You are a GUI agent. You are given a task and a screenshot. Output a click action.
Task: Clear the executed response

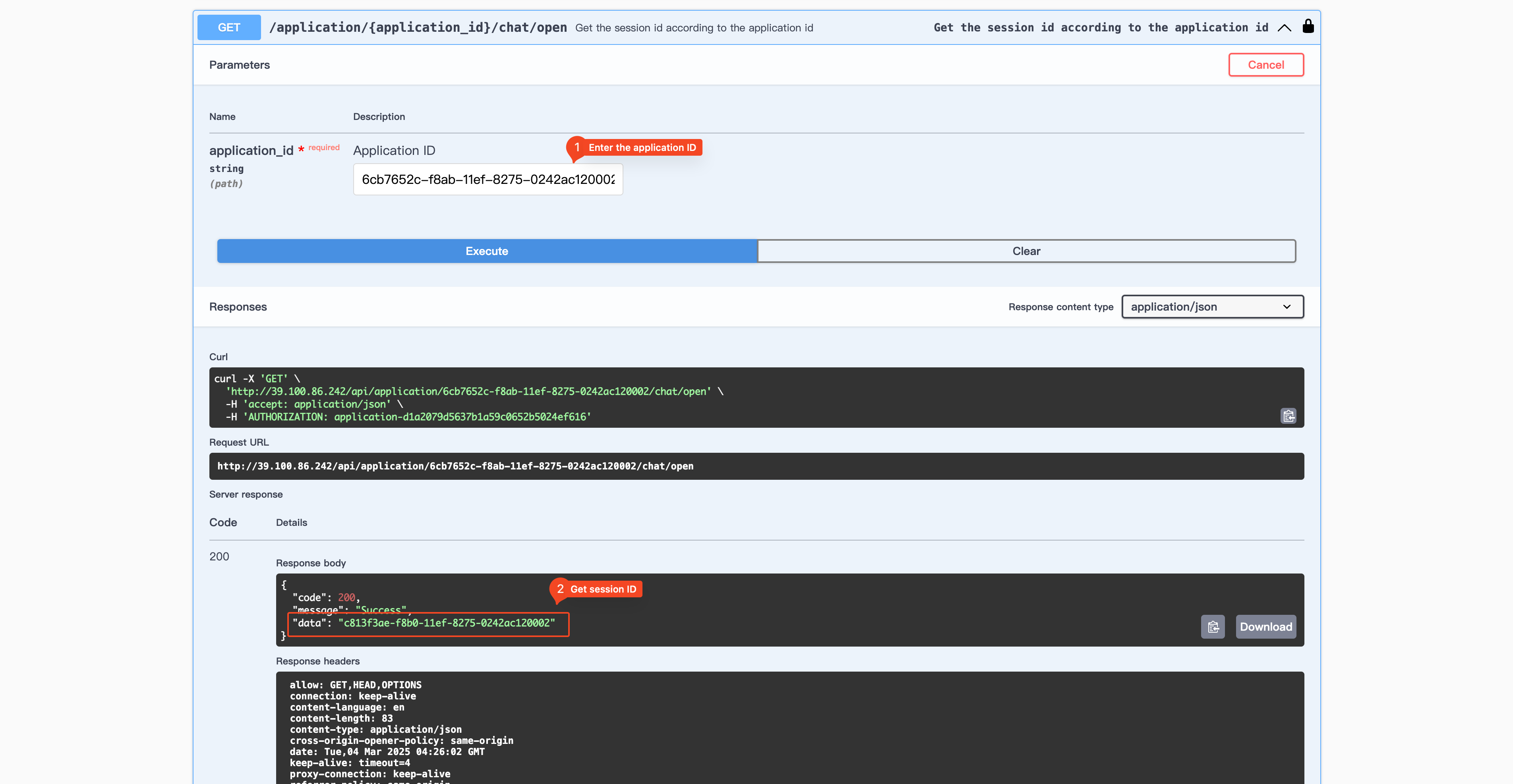tap(1026, 251)
